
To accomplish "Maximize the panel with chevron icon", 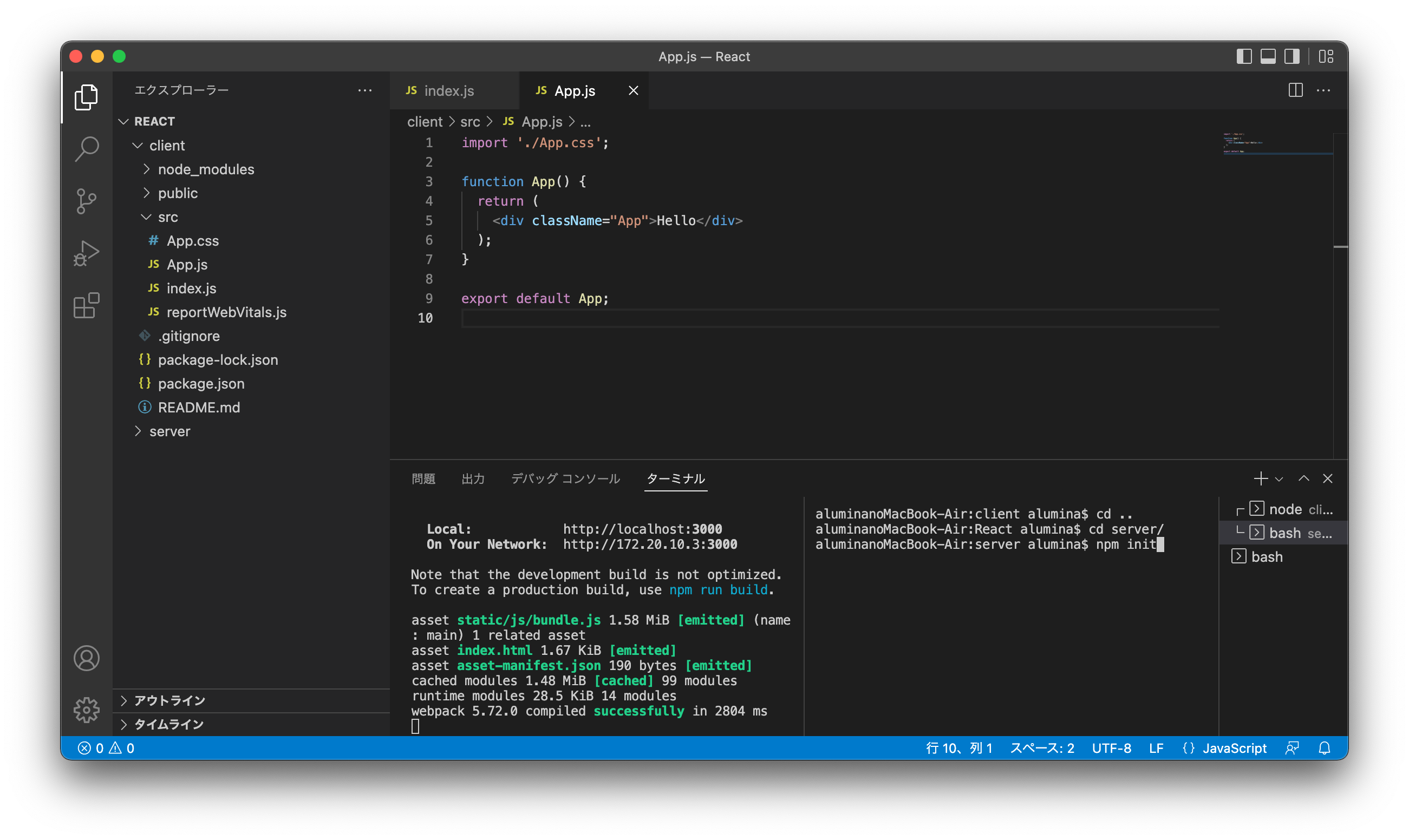I will tap(1304, 479).
